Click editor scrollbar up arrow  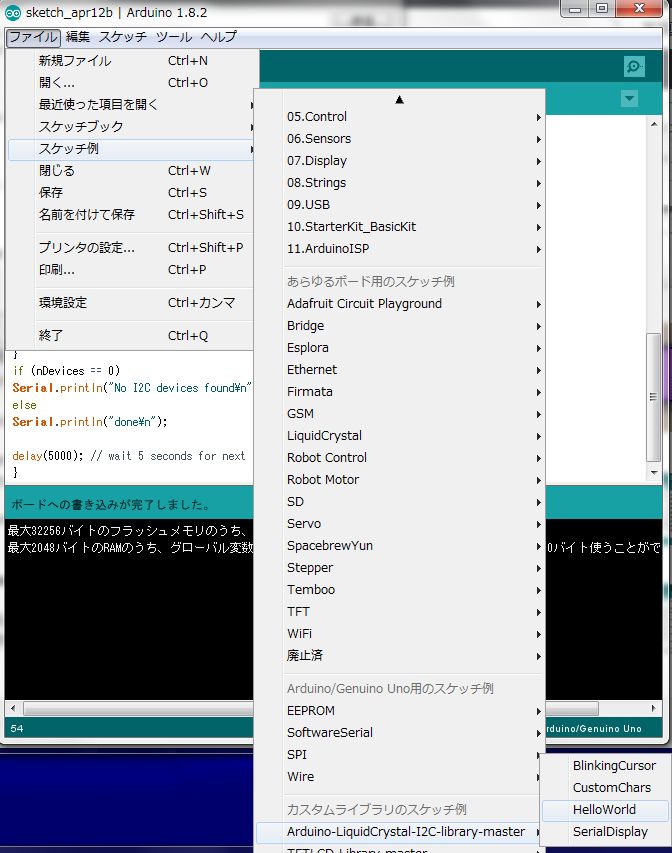pyautogui.click(x=654, y=125)
